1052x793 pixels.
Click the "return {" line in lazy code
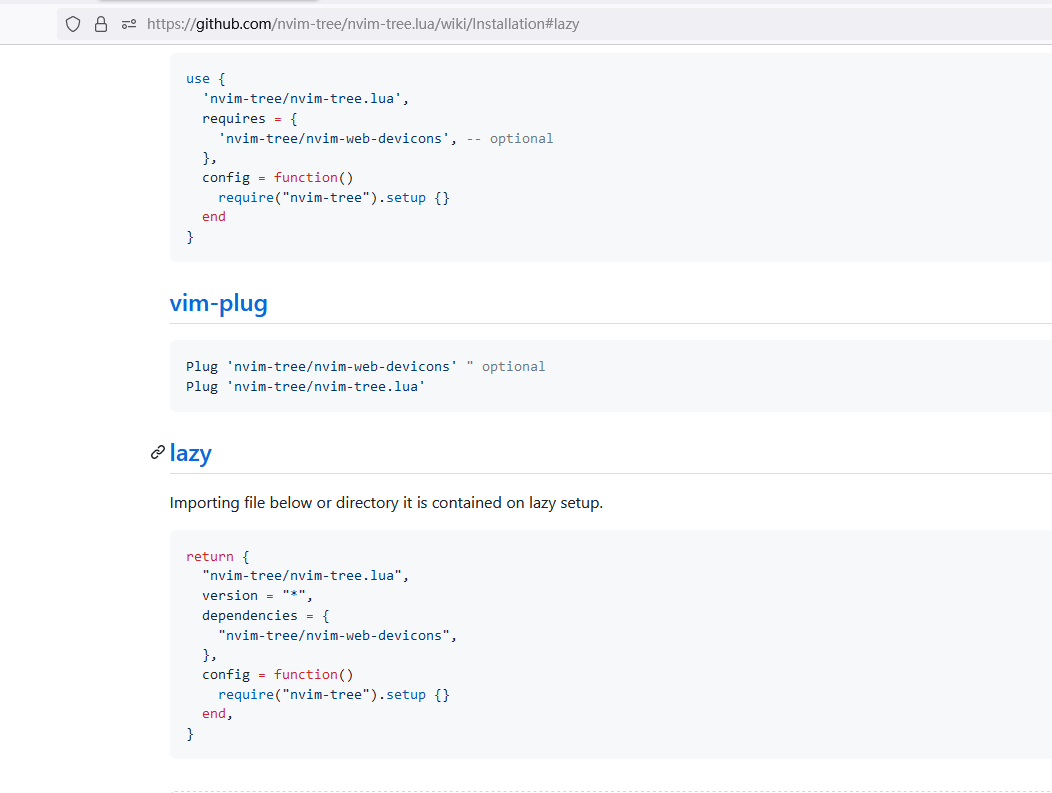click(x=217, y=556)
